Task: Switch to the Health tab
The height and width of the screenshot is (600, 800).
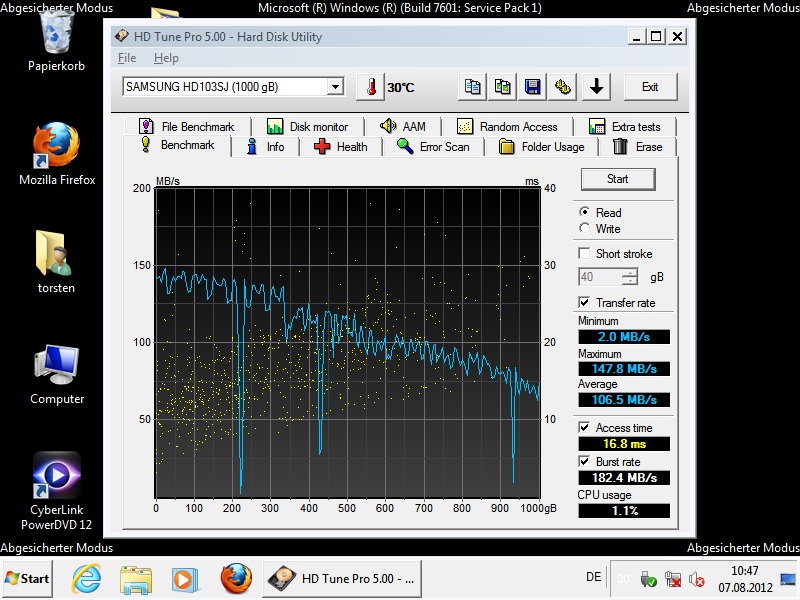Action: (341, 147)
